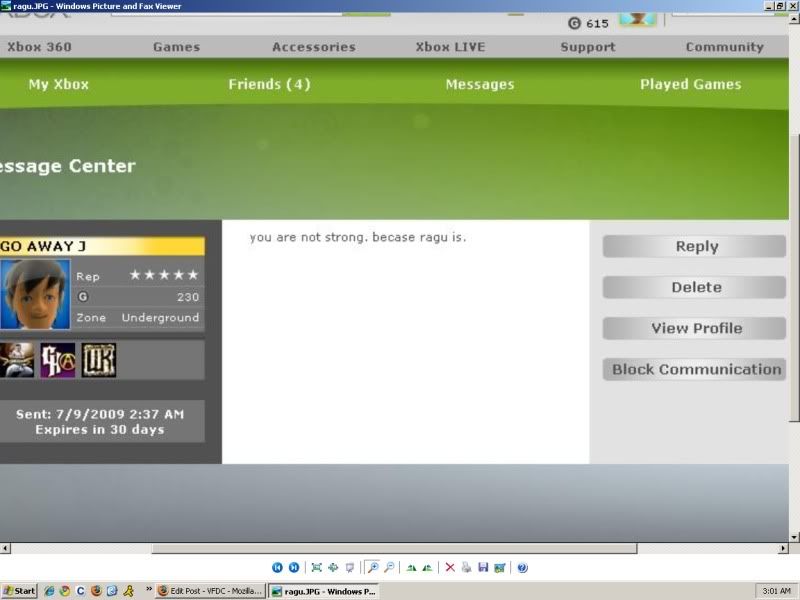This screenshot has width=800, height=600.
Task: Click the horizontal scrollbar right arrow
Action: (783, 548)
